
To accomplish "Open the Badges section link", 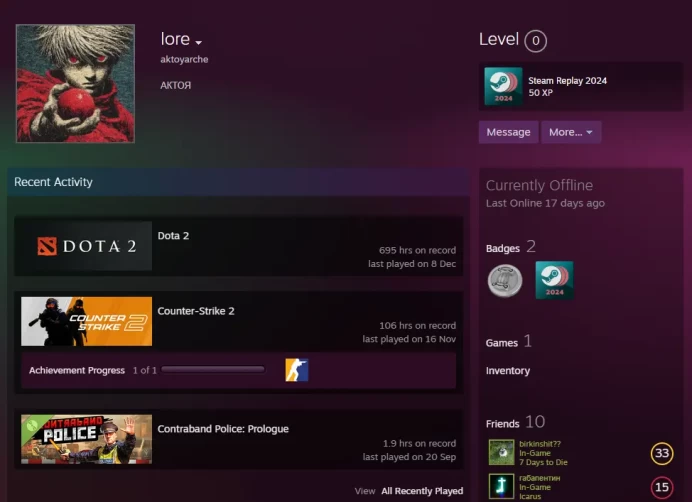I will point(503,249).
